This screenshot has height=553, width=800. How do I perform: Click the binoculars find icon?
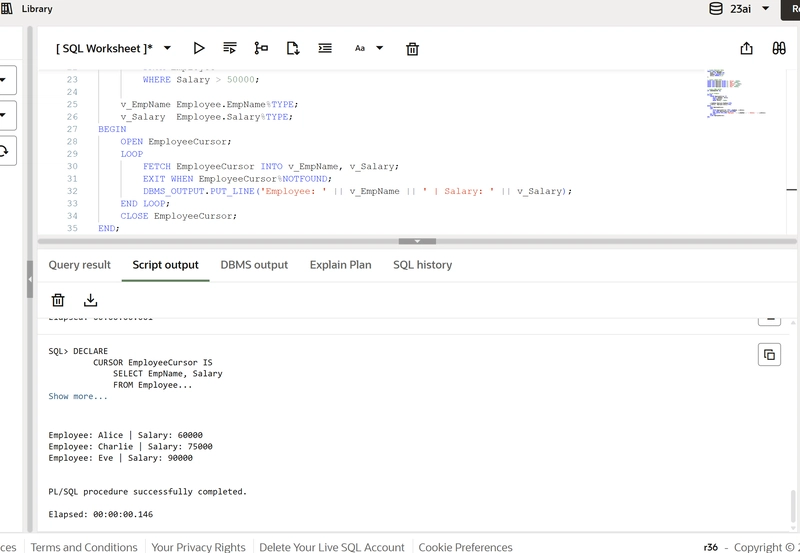click(779, 48)
